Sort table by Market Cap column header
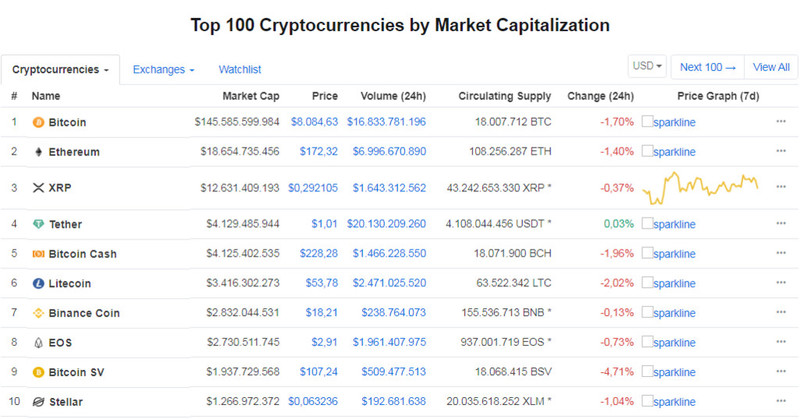The height and width of the screenshot is (419, 800). coord(251,96)
